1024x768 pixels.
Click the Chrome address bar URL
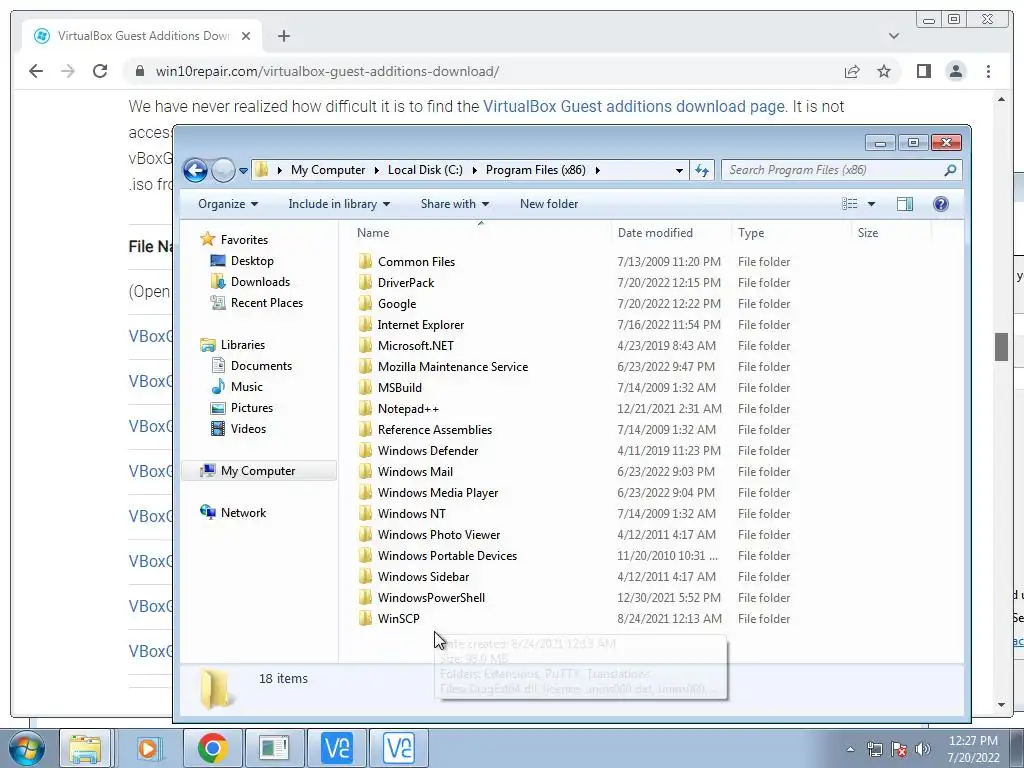tap(327, 71)
